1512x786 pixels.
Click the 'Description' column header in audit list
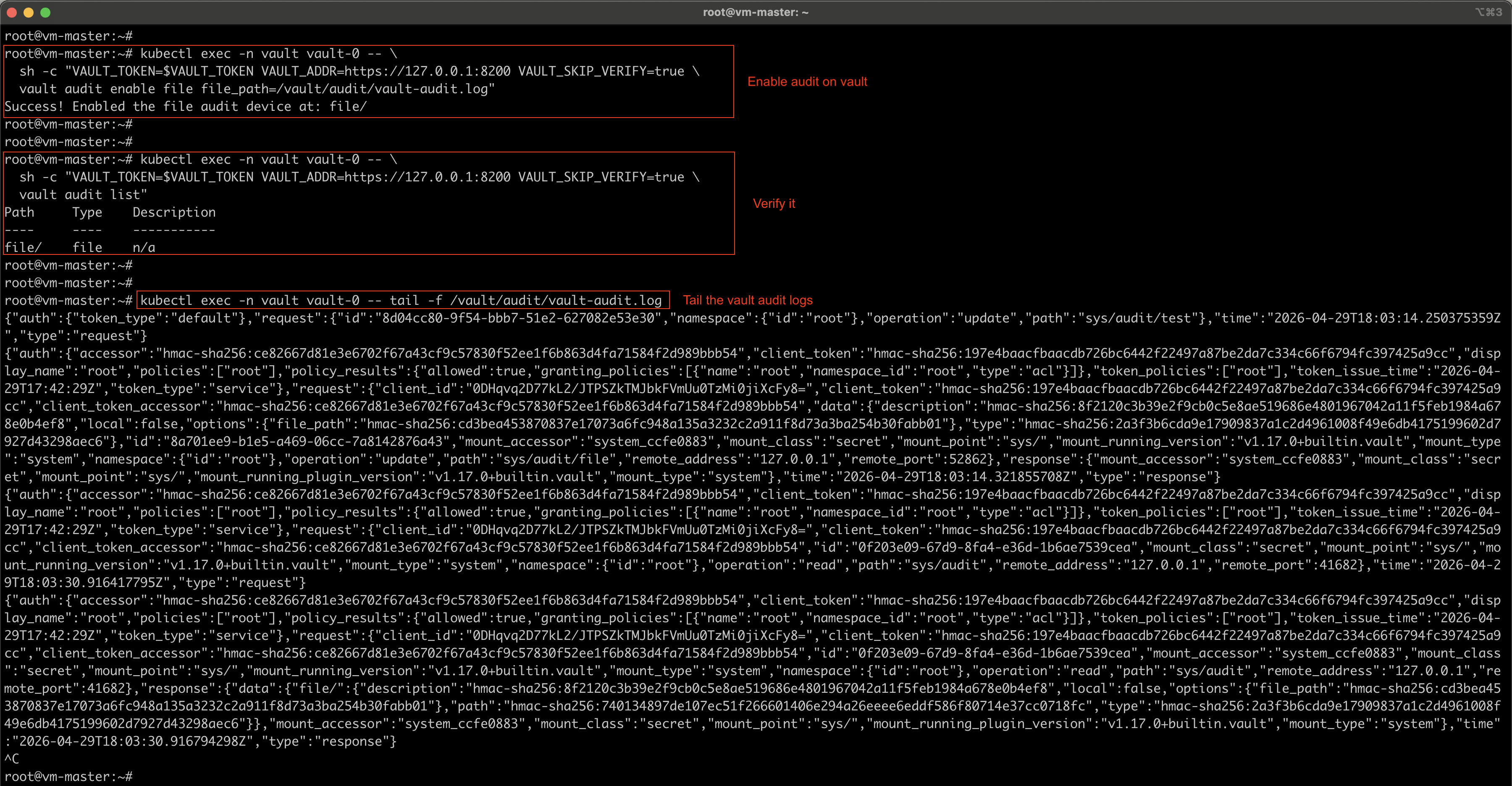tap(174, 212)
